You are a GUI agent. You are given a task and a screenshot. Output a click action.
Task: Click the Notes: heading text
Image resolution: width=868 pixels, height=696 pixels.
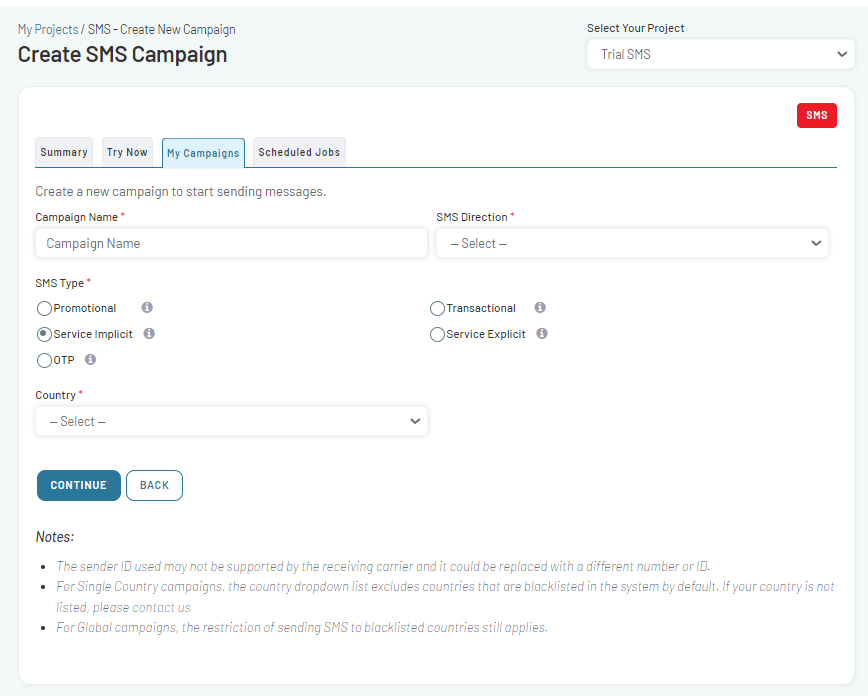[x=55, y=537]
